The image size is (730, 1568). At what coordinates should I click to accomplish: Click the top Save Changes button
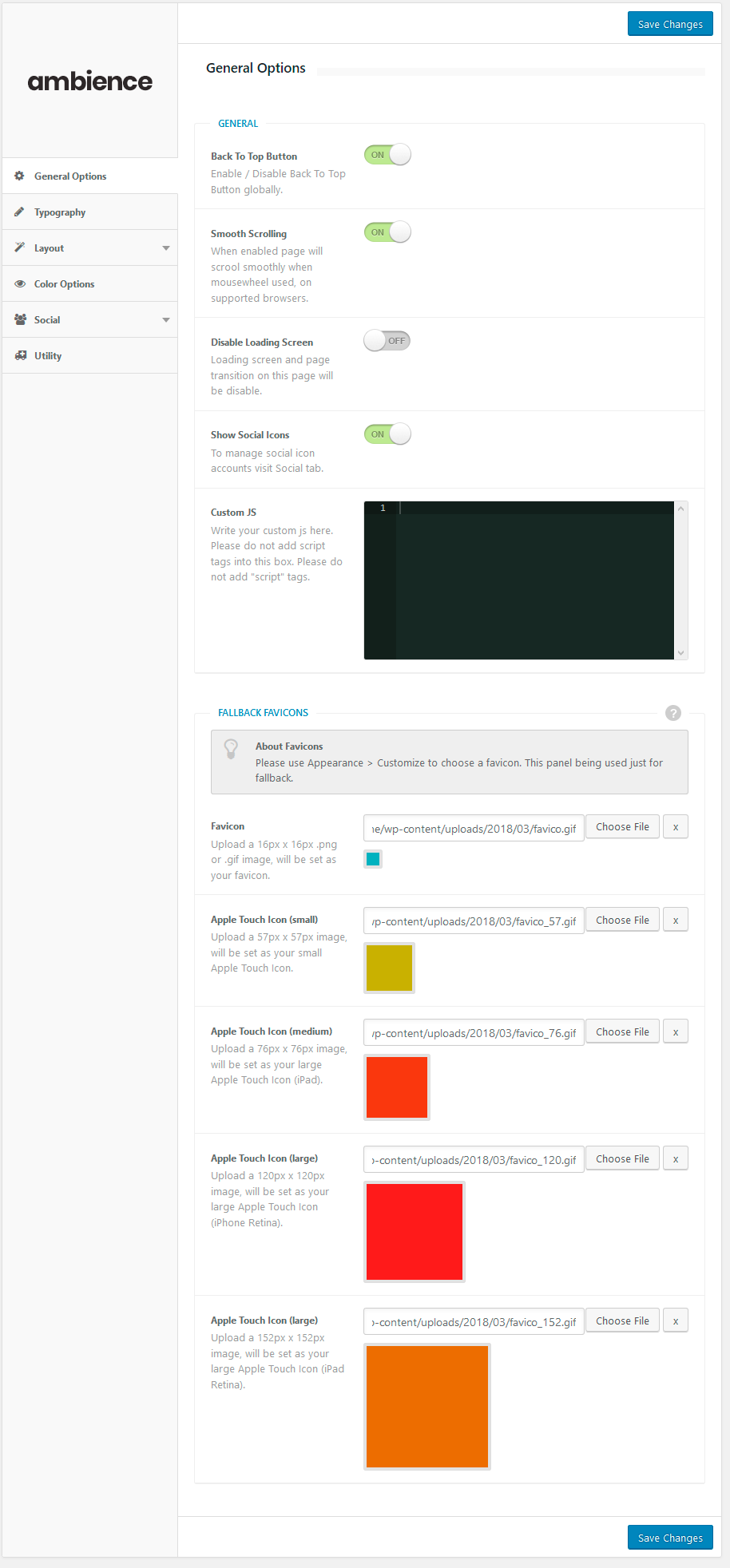670,24
